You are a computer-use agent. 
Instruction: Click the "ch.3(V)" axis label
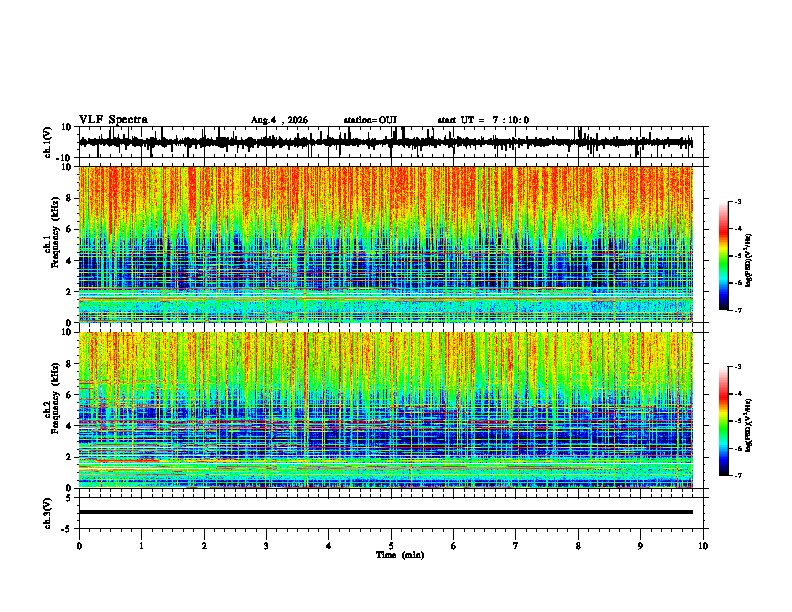[48, 513]
